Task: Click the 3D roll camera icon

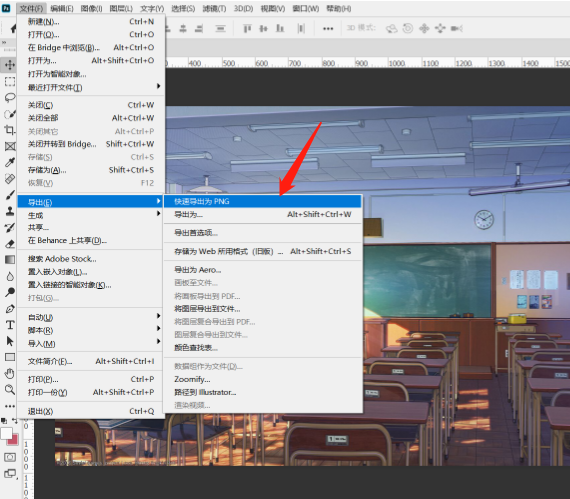Action: pos(408,28)
